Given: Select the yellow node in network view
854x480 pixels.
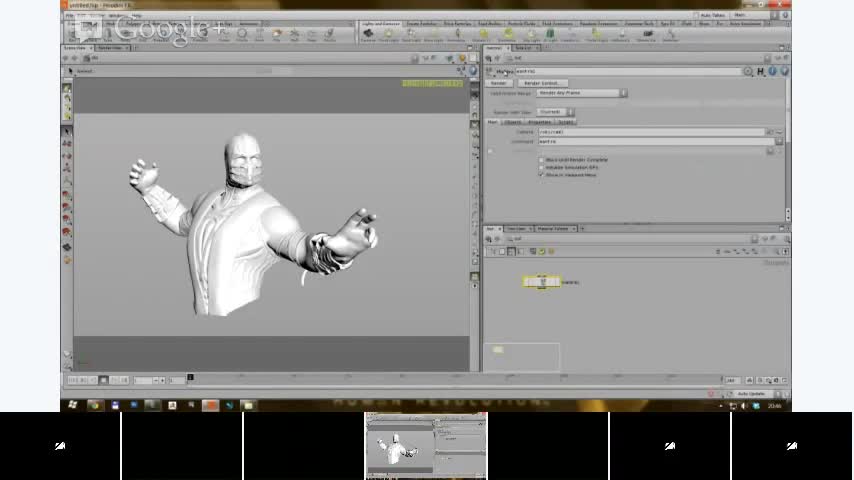Looking at the screenshot, I should tap(541, 282).
